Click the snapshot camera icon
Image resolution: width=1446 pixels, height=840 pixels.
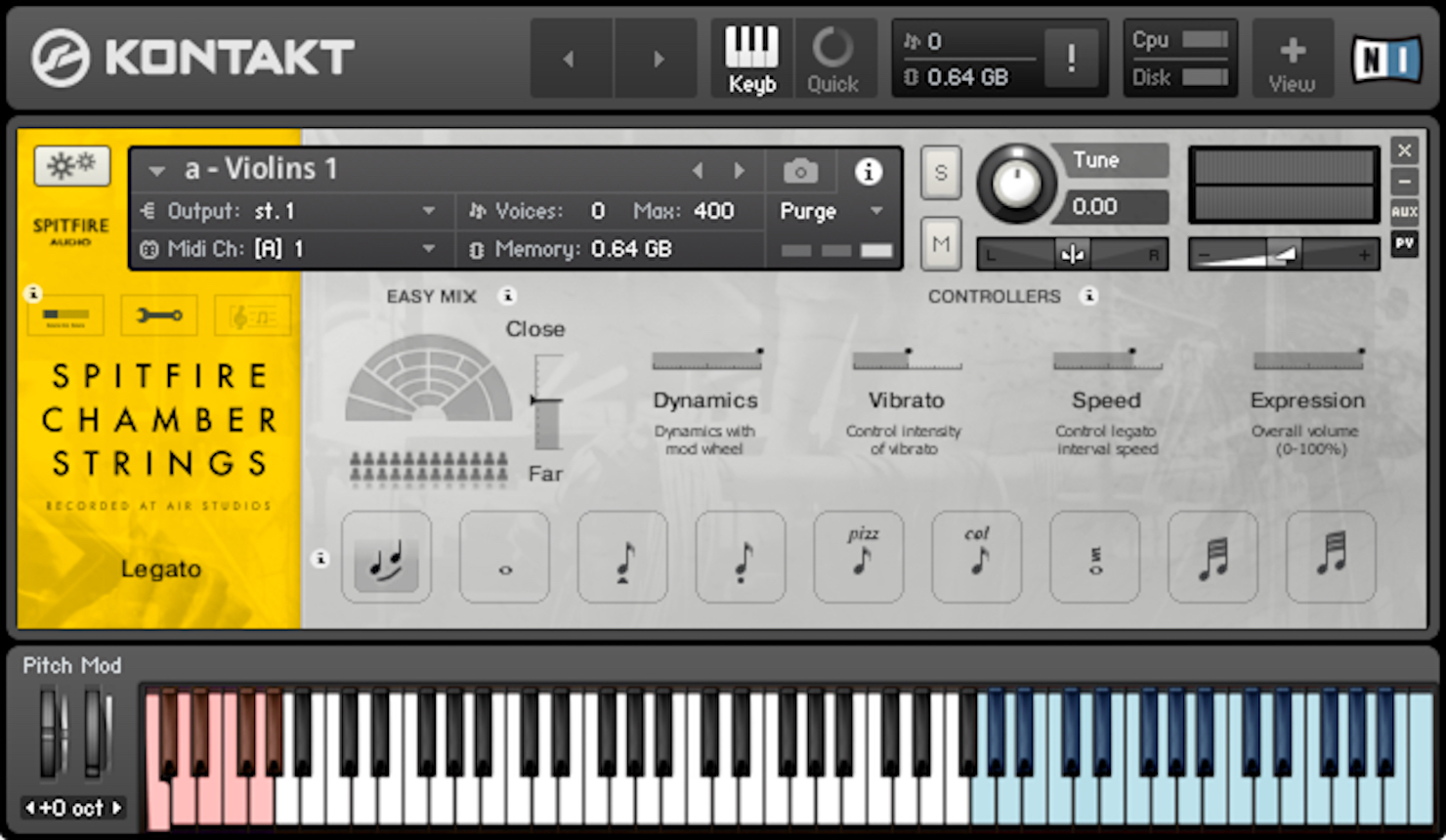800,172
